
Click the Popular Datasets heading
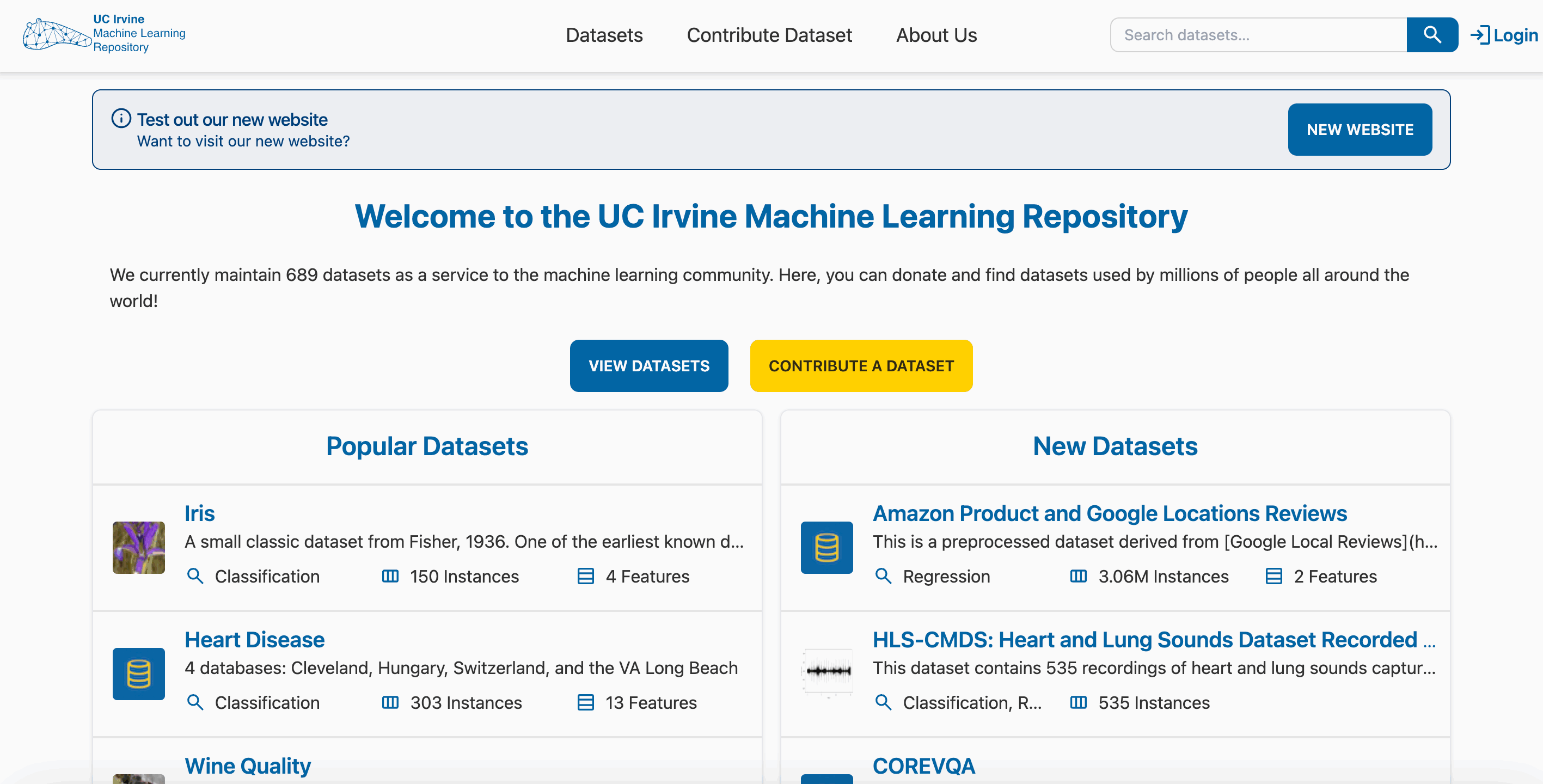426,446
